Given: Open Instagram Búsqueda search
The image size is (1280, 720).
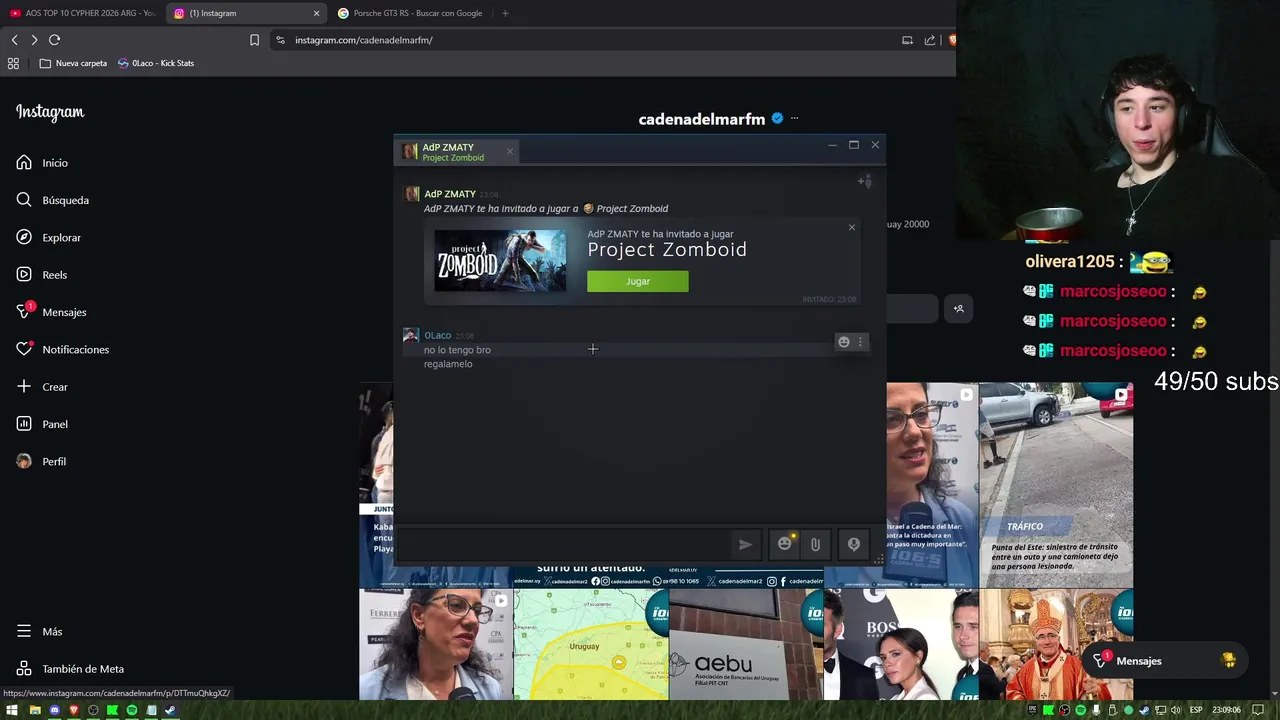Looking at the screenshot, I should 52,200.
